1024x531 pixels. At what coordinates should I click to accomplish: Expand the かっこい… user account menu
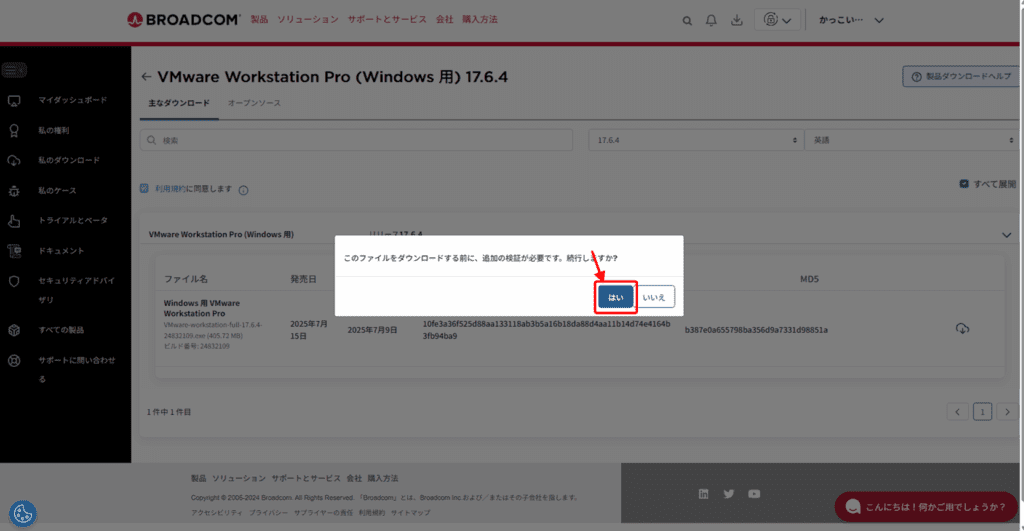tap(852, 20)
